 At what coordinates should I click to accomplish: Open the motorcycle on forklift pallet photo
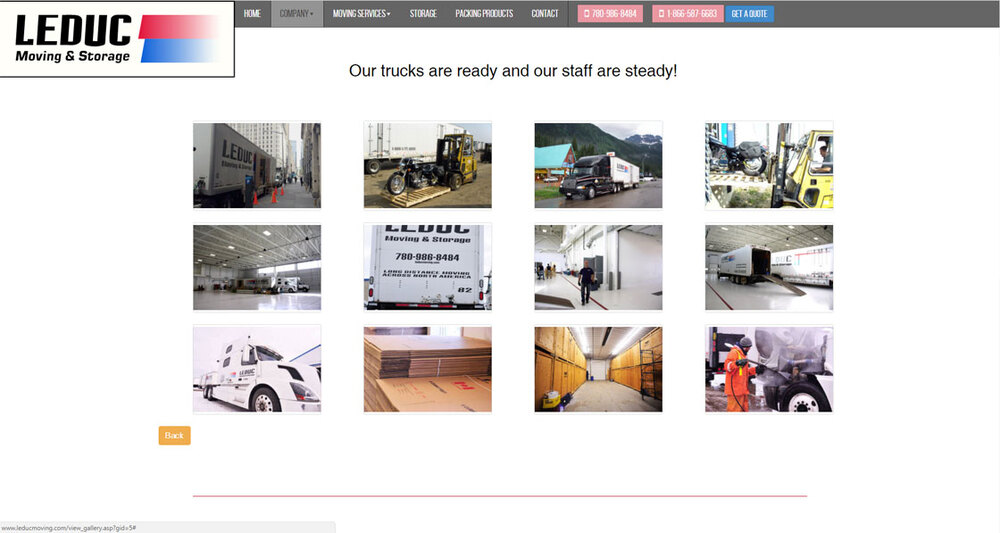[x=427, y=165]
